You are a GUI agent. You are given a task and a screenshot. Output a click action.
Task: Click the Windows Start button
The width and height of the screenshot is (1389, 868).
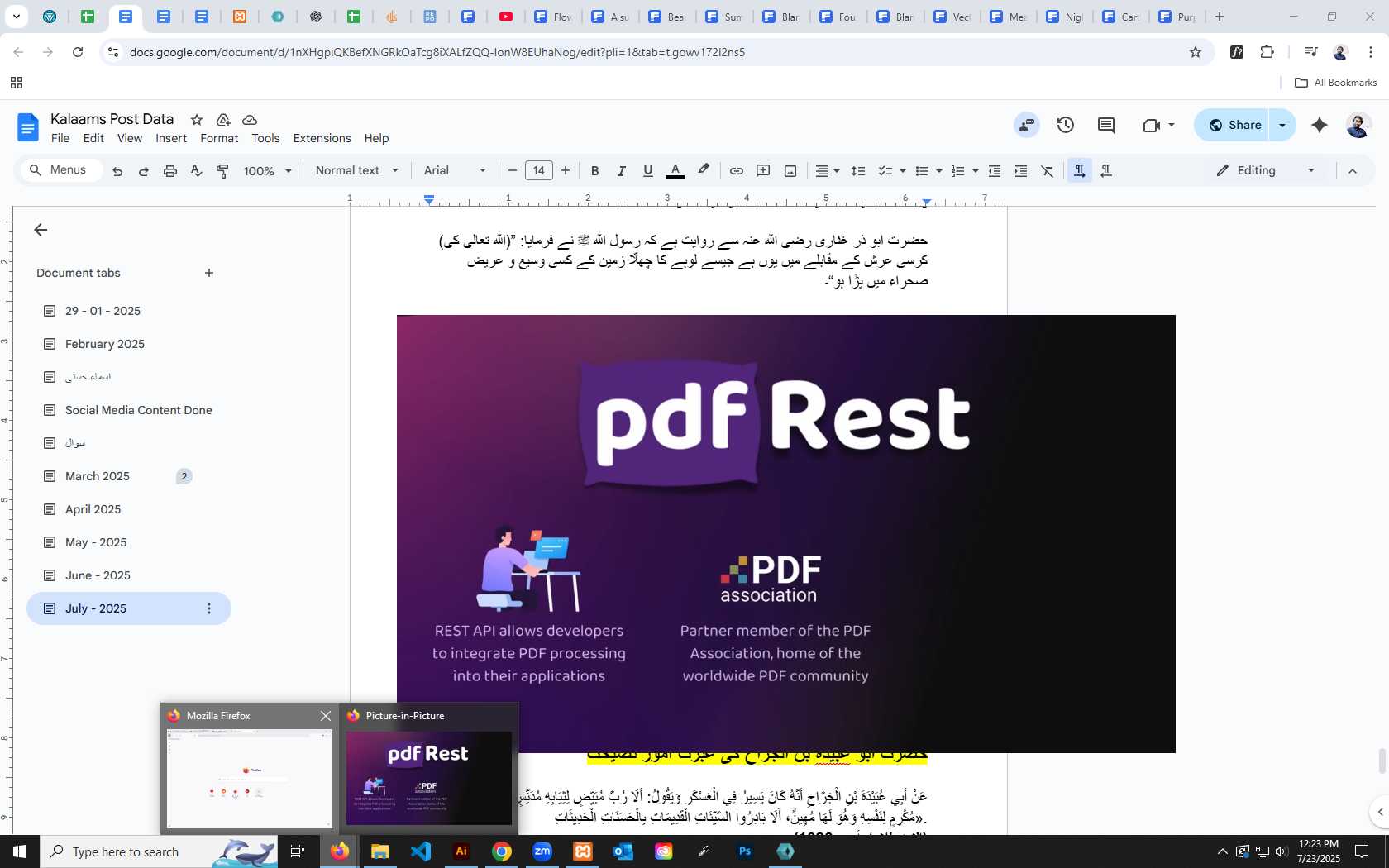coord(19,851)
